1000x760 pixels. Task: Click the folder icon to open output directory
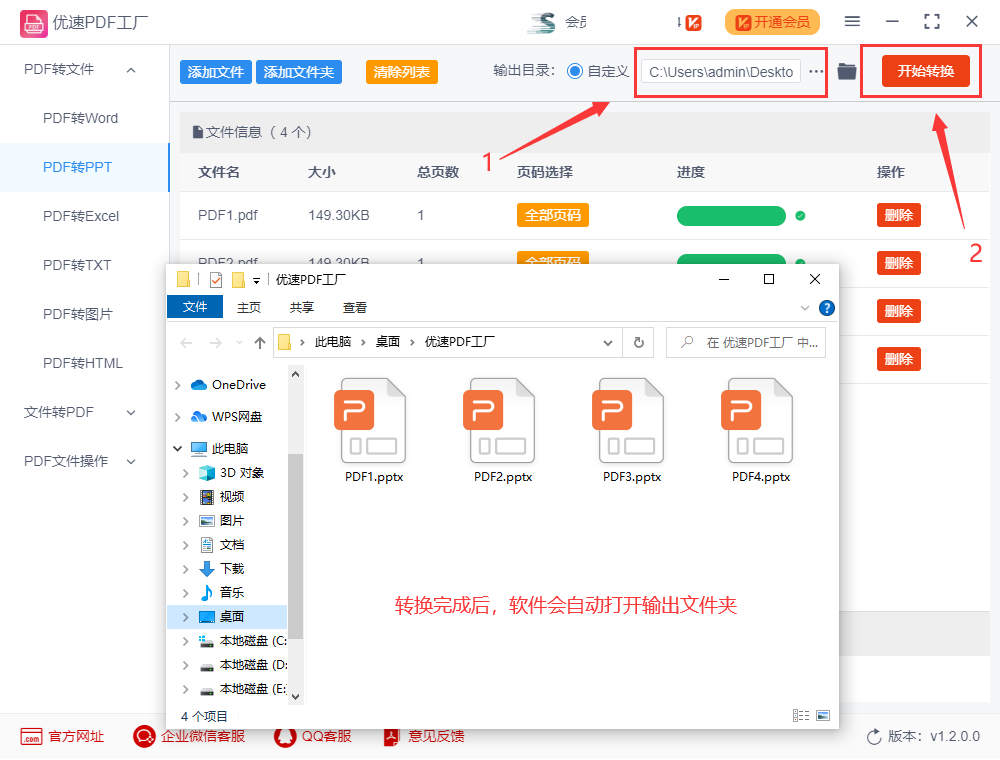click(x=846, y=71)
